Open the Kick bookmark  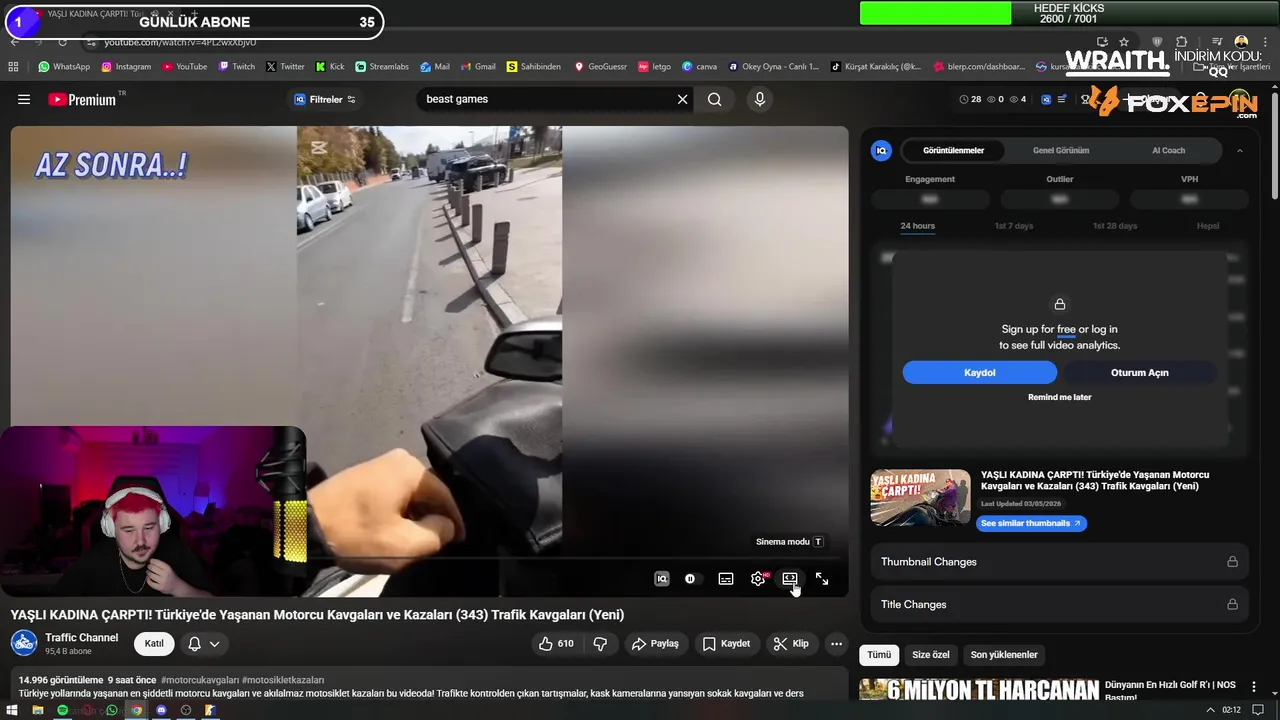coord(329,67)
